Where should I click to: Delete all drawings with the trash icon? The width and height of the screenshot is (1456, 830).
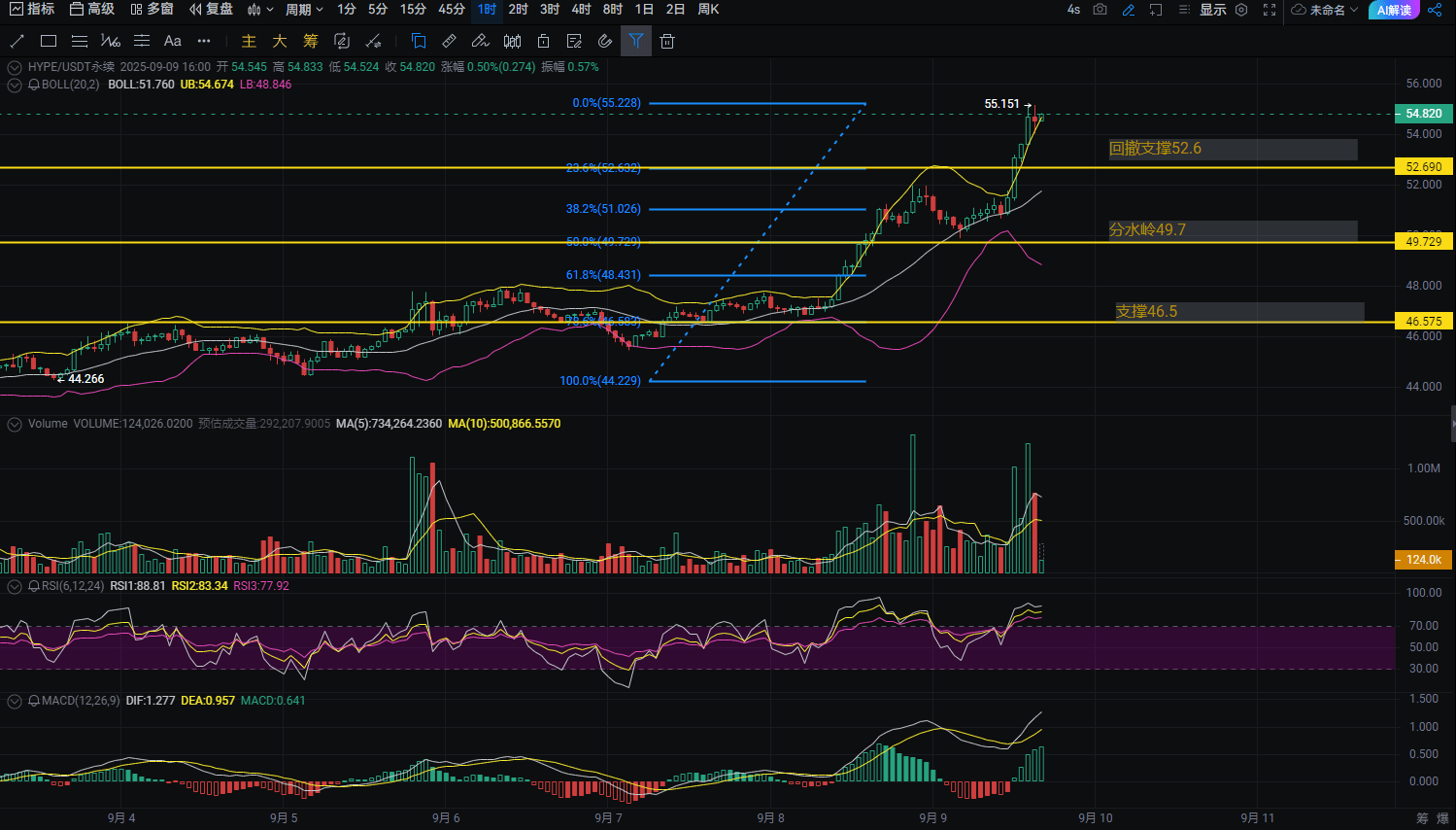(665, 41)
